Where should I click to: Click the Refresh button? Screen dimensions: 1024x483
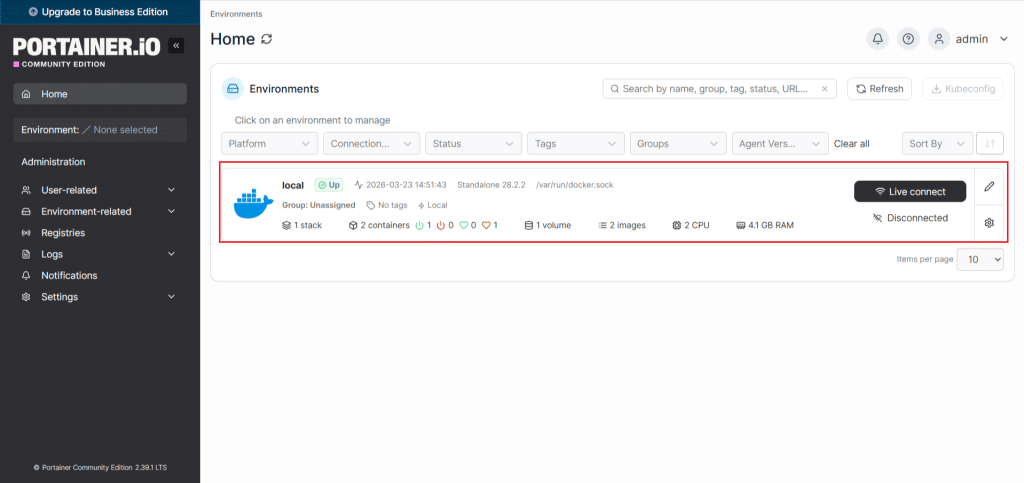pyautogui.click(x=879, y=89)
